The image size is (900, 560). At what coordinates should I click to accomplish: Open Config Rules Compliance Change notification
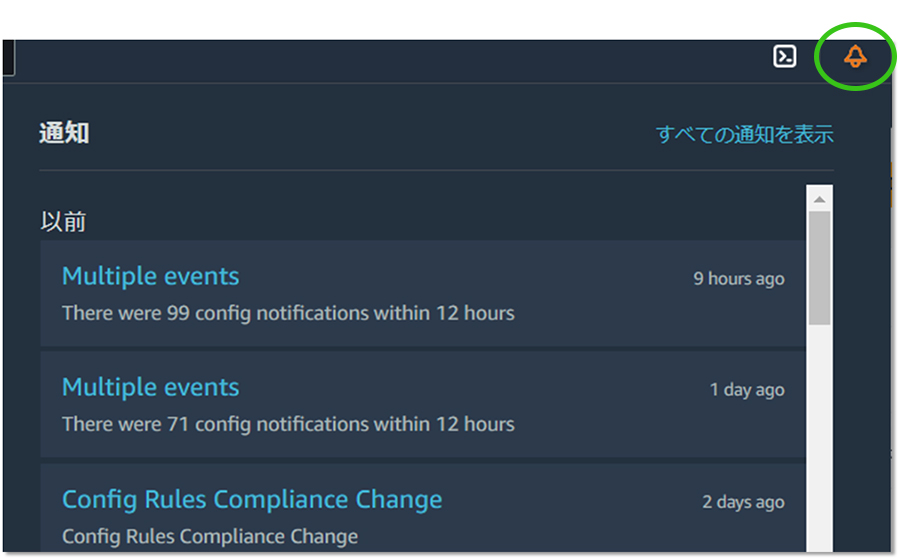(x=252, y=500)
